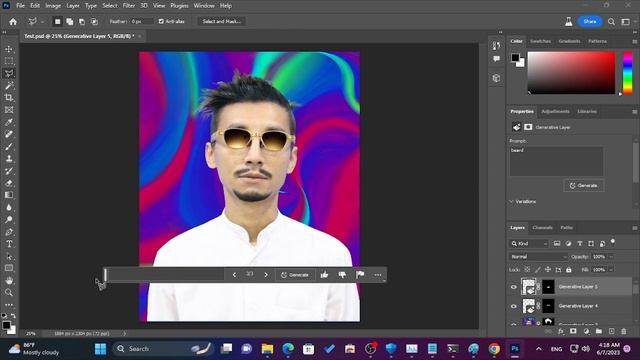Hide Generative Layer 4 with eye icon
The width and height of the screenshot is (640, 360).
(x=514, y=306)
